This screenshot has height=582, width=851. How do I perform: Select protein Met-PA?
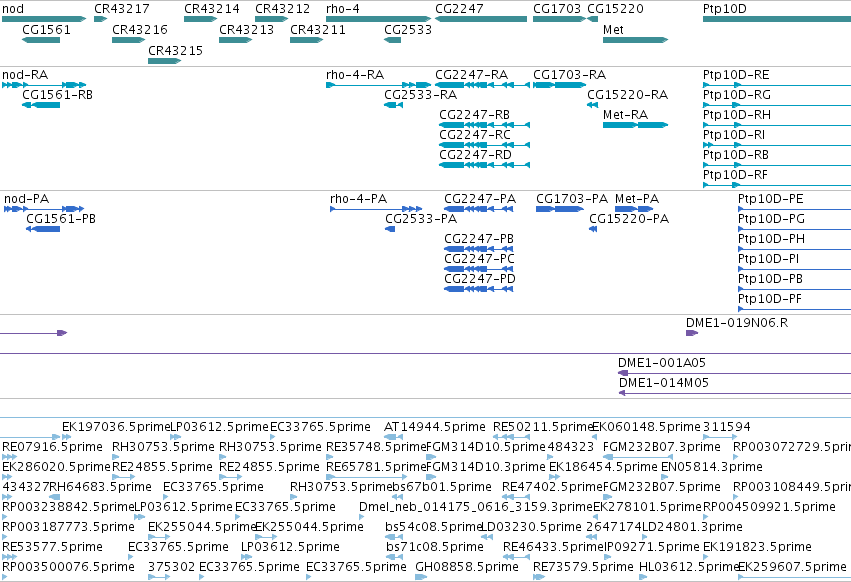point(634,209)
